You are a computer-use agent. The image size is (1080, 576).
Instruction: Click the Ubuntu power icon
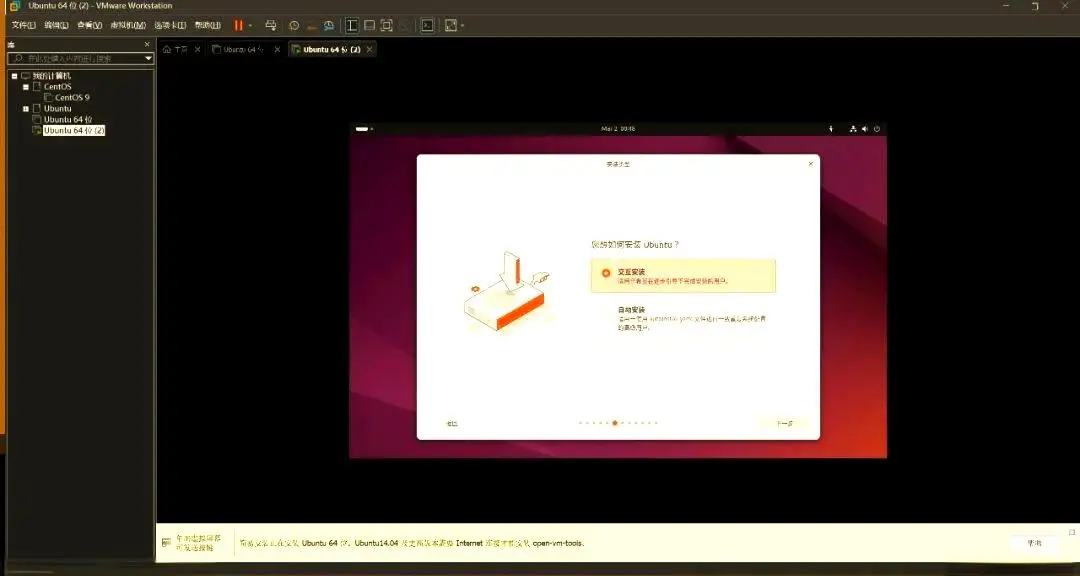coord(877,129)
